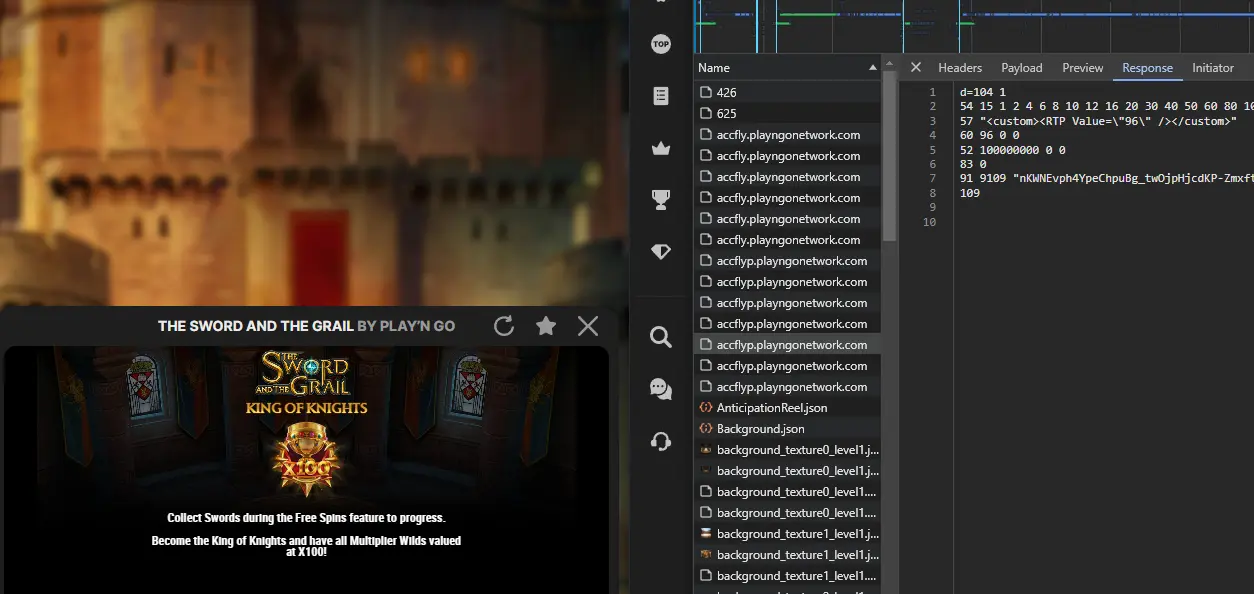Viewport: 1254px width, 594px height.
Task: Open the TOP games sidebar icon
Action: [x=660, y=44]
